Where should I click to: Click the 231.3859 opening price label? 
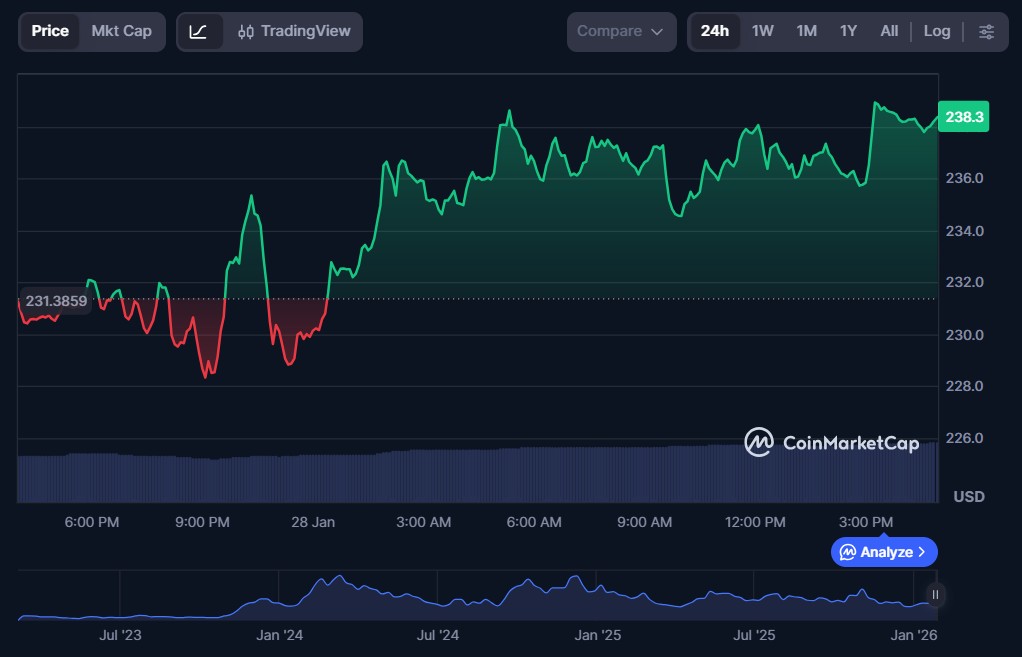coord(56,301)
